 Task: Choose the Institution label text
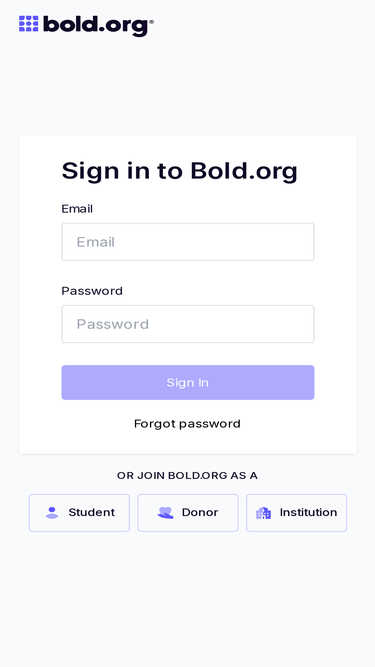(x=308, y=512)
